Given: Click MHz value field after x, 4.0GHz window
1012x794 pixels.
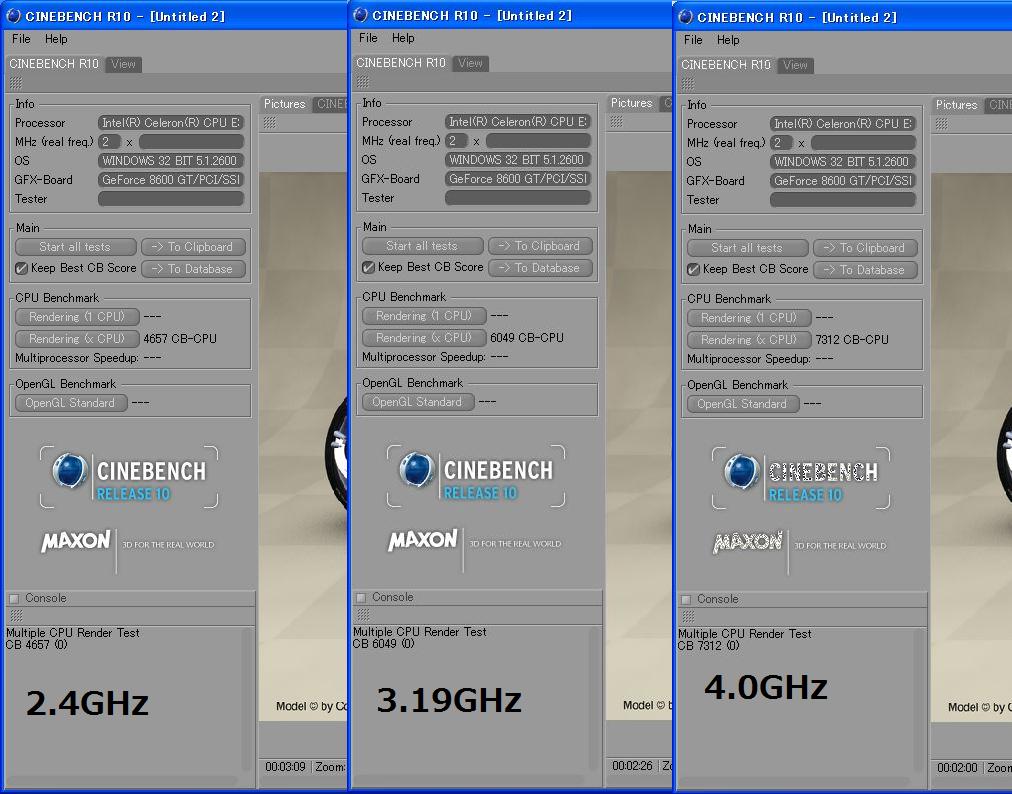Looking at the screenshot, I should tap(864, 143).
